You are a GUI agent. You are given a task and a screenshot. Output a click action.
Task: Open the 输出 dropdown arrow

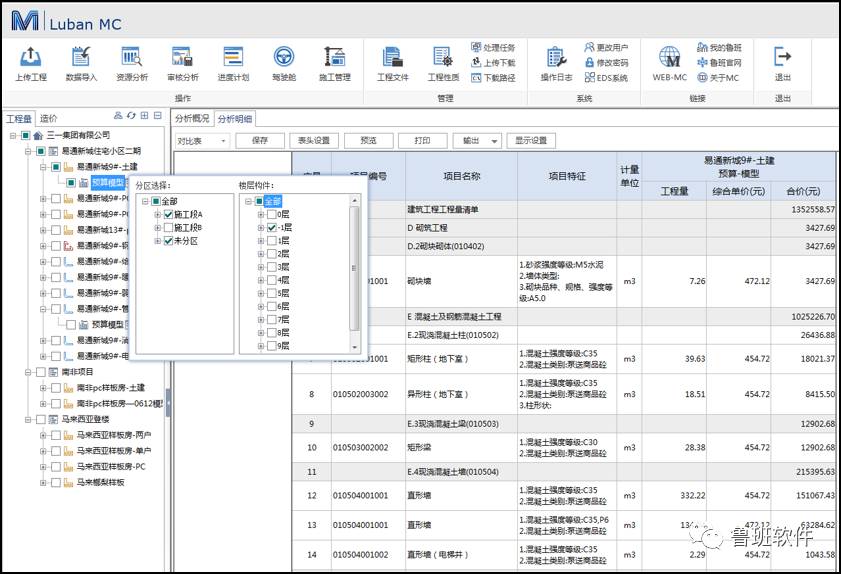click(494, 141)
